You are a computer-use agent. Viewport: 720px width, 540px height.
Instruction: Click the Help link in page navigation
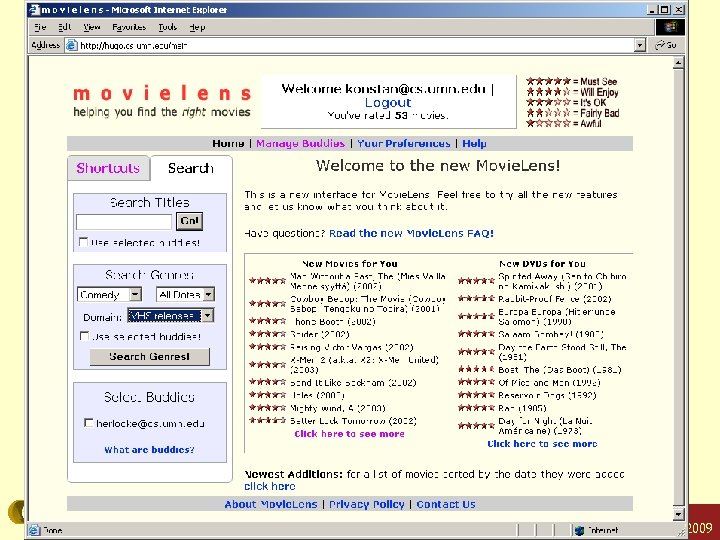pos(474,143)
